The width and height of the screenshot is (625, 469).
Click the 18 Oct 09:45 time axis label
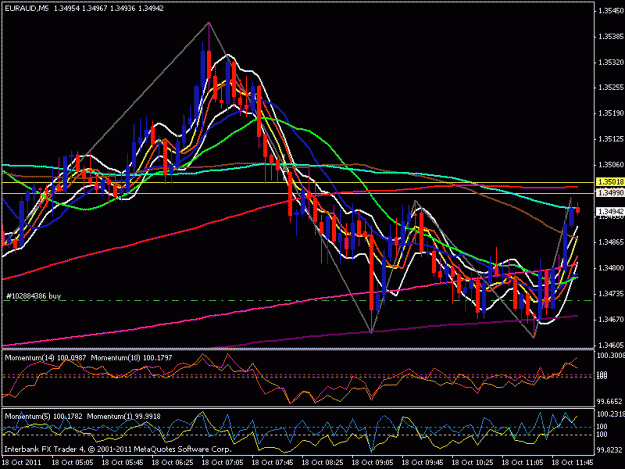422,463
